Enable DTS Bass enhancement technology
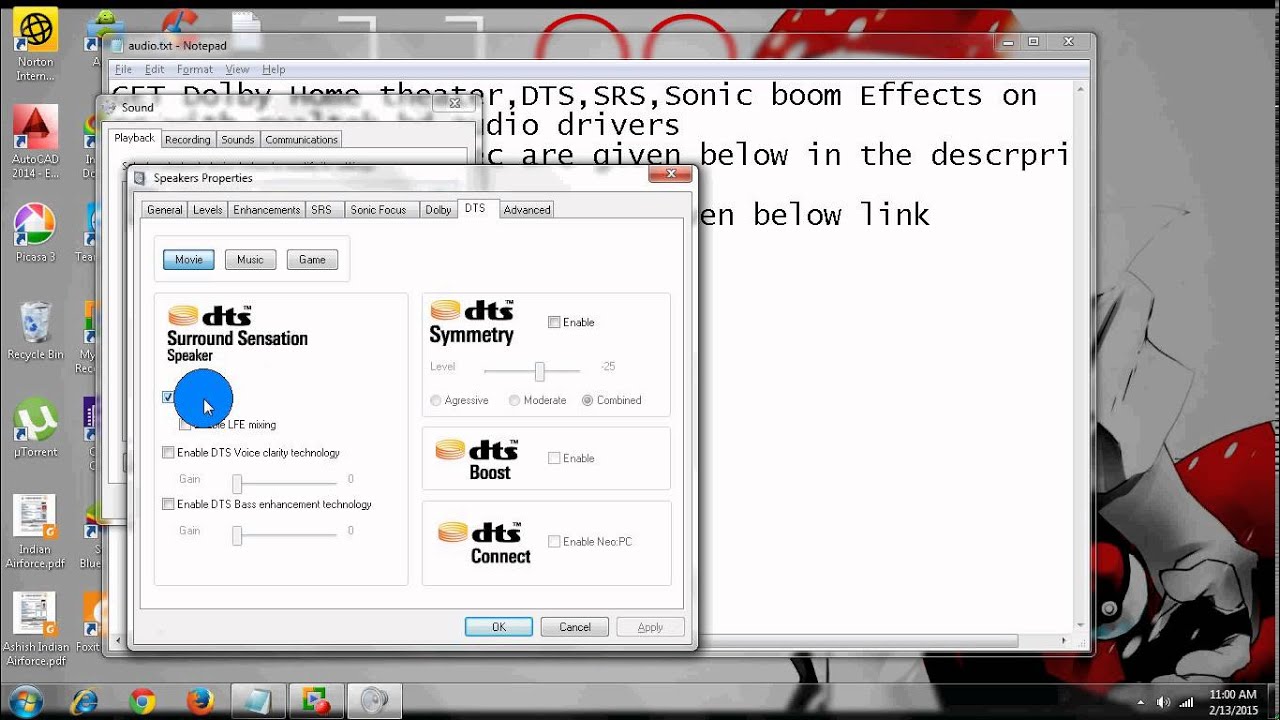 [168, 504]
